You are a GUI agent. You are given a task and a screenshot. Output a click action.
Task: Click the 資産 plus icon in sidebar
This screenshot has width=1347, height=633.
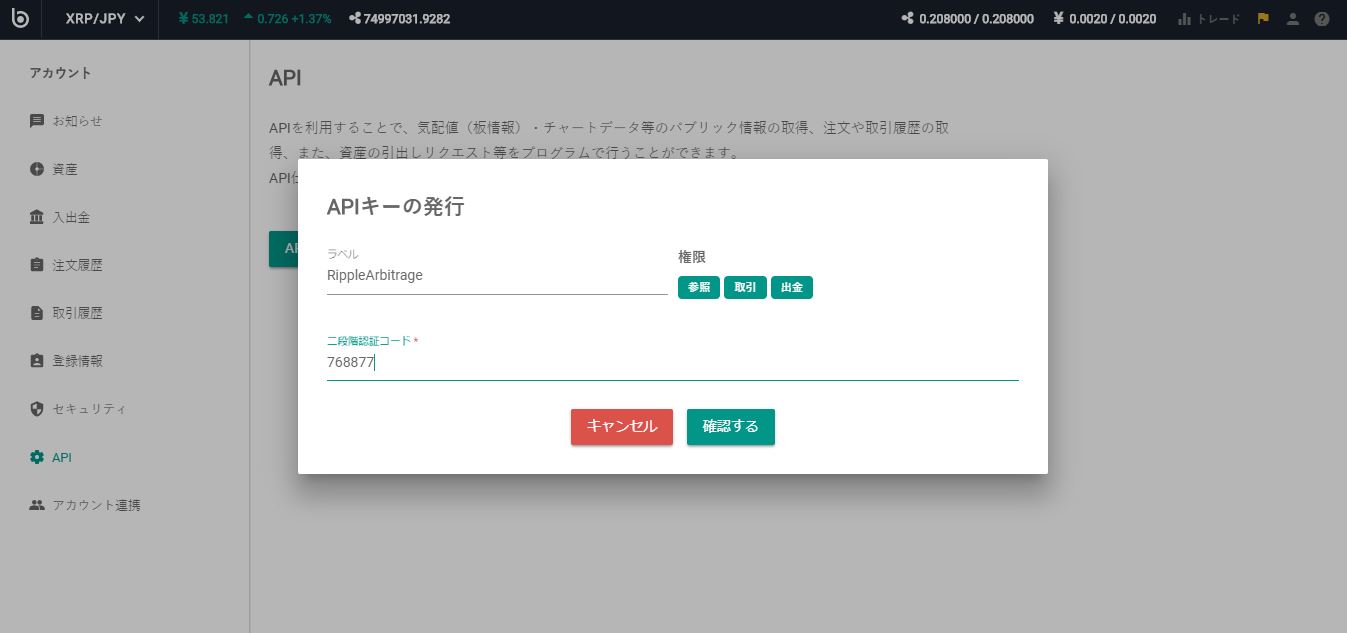(x=37, y=168)
